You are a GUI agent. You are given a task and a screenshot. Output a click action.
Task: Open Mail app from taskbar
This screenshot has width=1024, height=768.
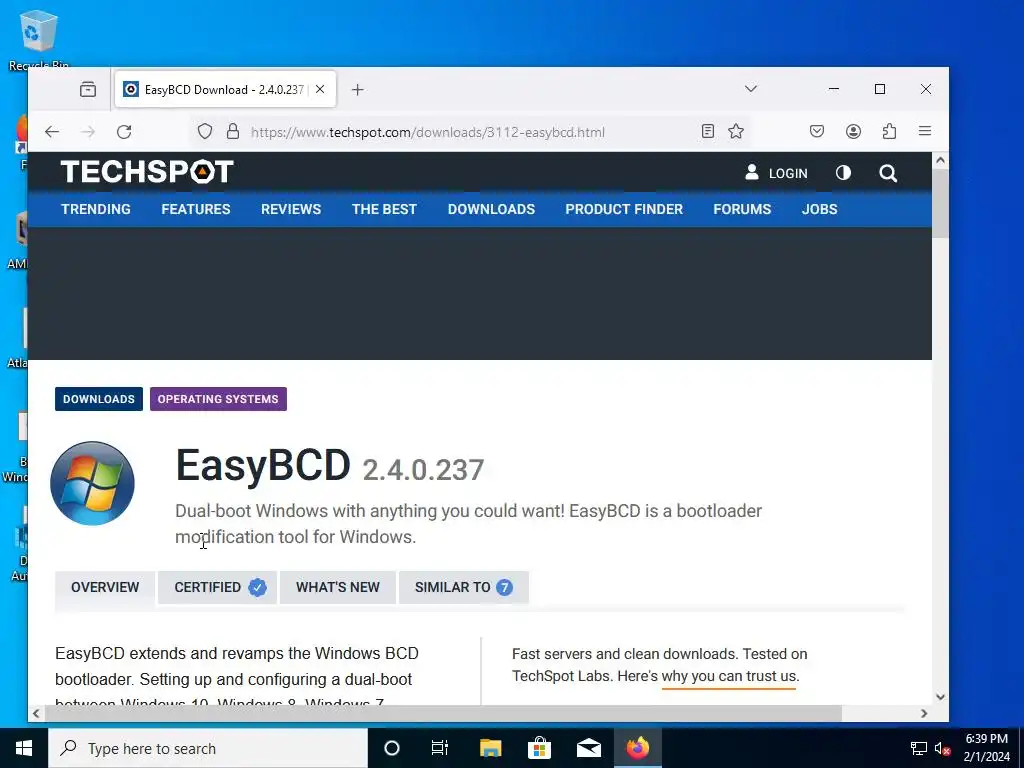pyautogui.click(x=588, y=748)
